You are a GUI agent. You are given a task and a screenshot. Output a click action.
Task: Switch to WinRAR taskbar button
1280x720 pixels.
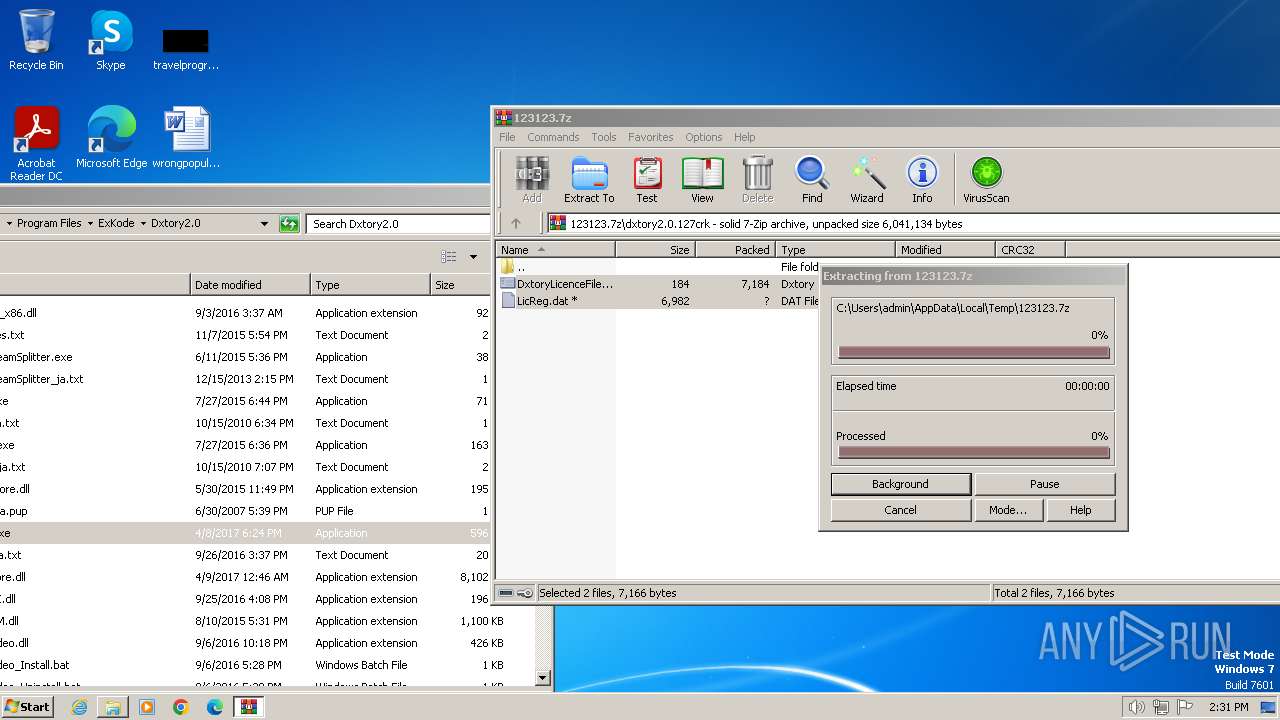click(x=249, y=707)
